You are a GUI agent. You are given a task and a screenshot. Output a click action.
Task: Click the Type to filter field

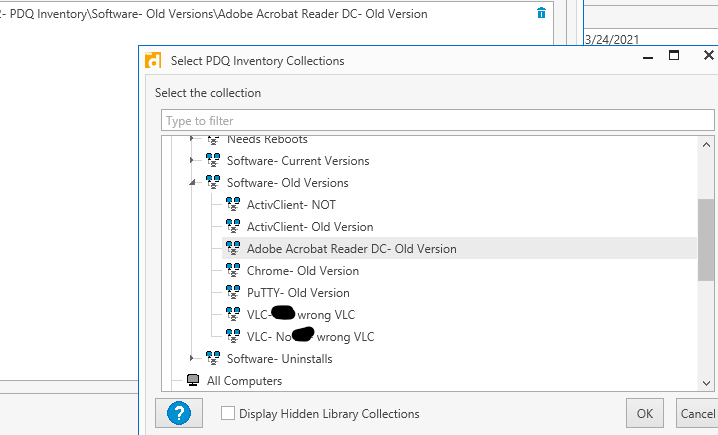point(437,121)
